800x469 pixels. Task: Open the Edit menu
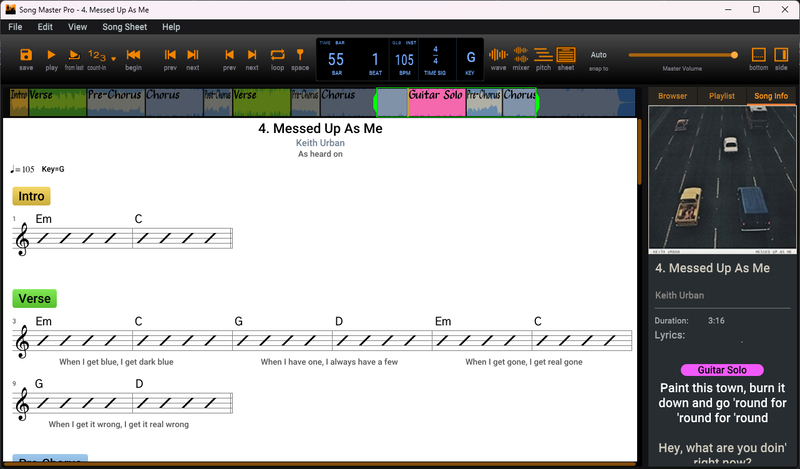45,27
